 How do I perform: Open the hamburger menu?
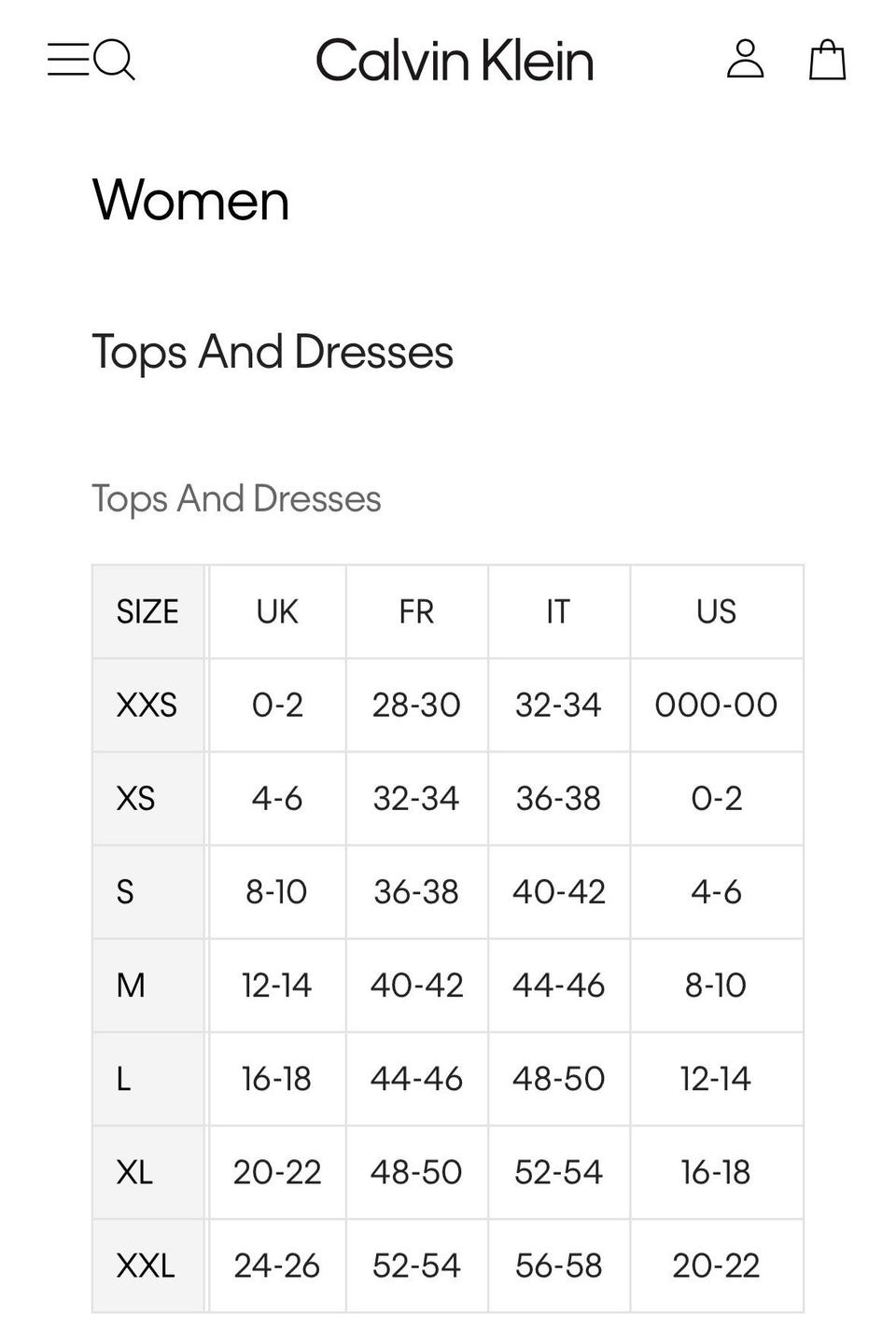(x=68, y=59)
